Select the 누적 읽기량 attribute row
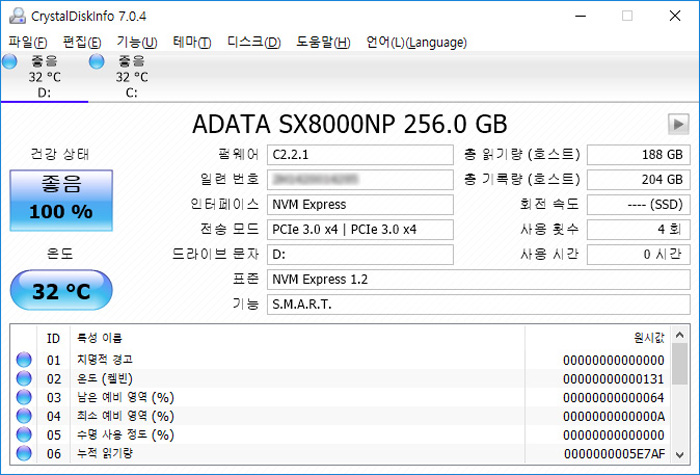 [342, 454]
